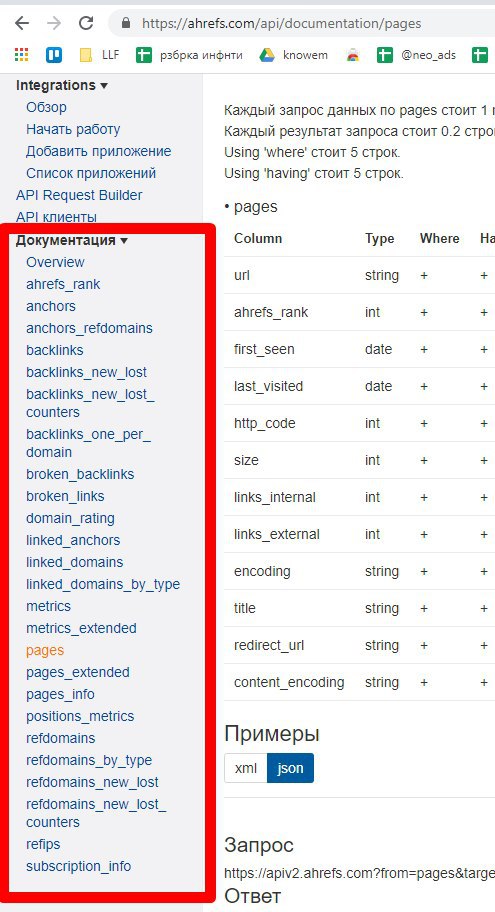This screenshot has width=495, height=912.
Task: Open broken_links documentation page
Action: [x=65, y=496]
